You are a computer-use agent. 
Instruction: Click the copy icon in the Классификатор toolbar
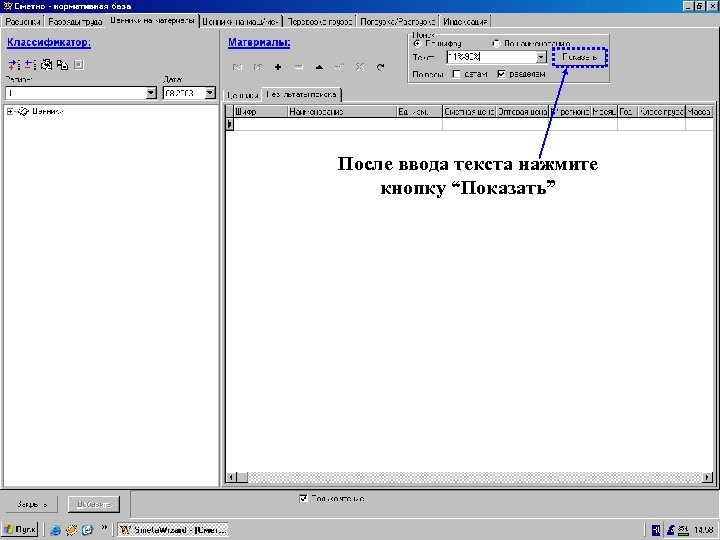(62, 65)
